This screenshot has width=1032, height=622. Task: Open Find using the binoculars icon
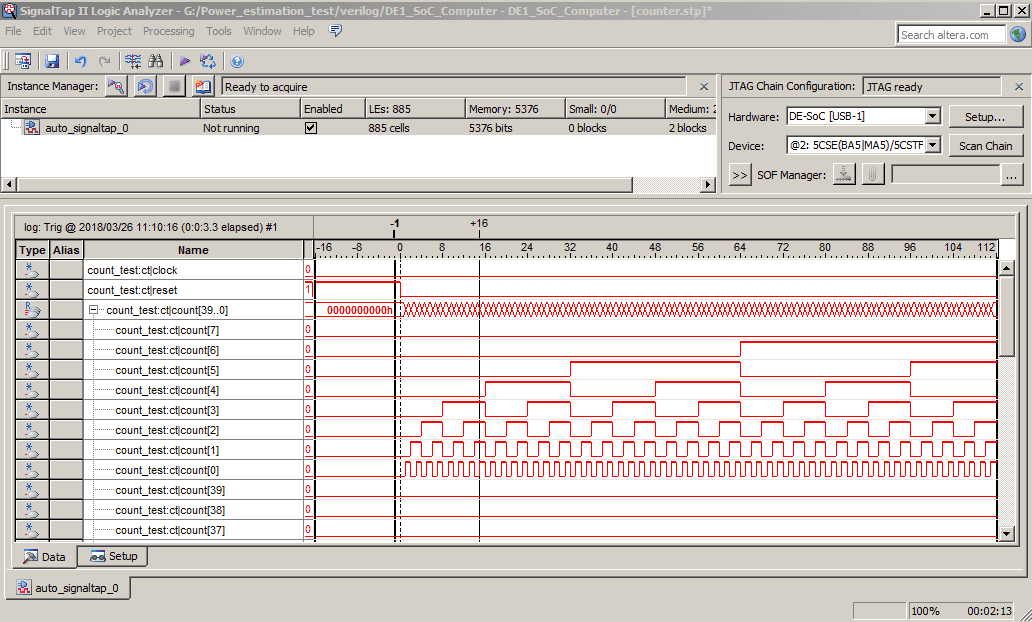(x=157, y=61)
